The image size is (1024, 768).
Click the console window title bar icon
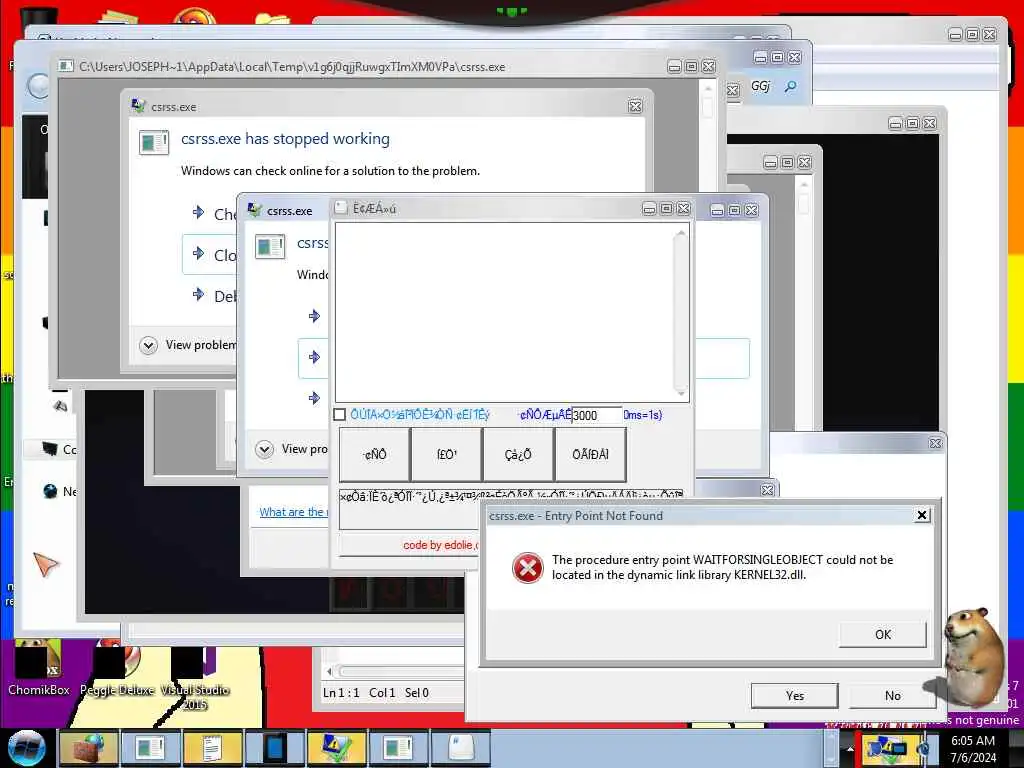65,66
